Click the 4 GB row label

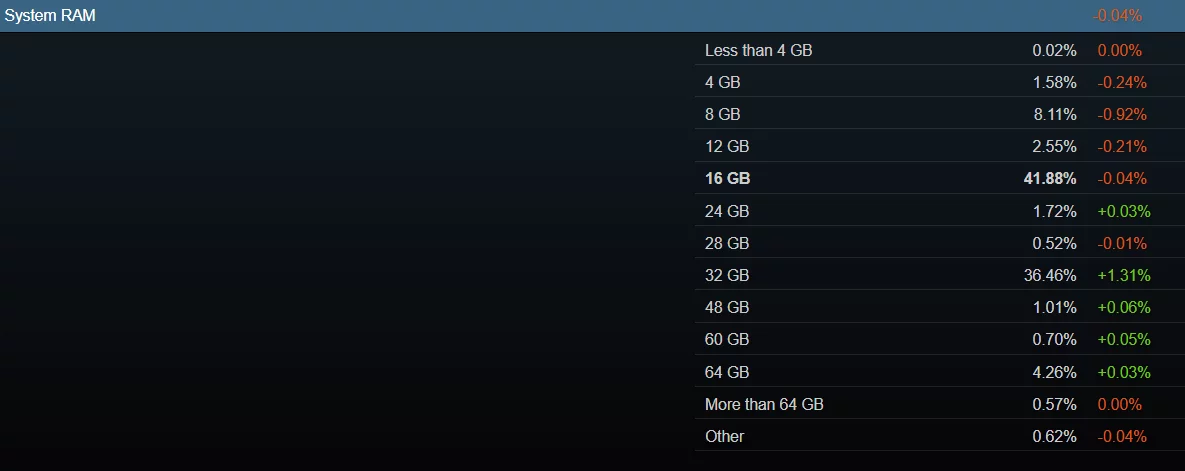[723, 82]
